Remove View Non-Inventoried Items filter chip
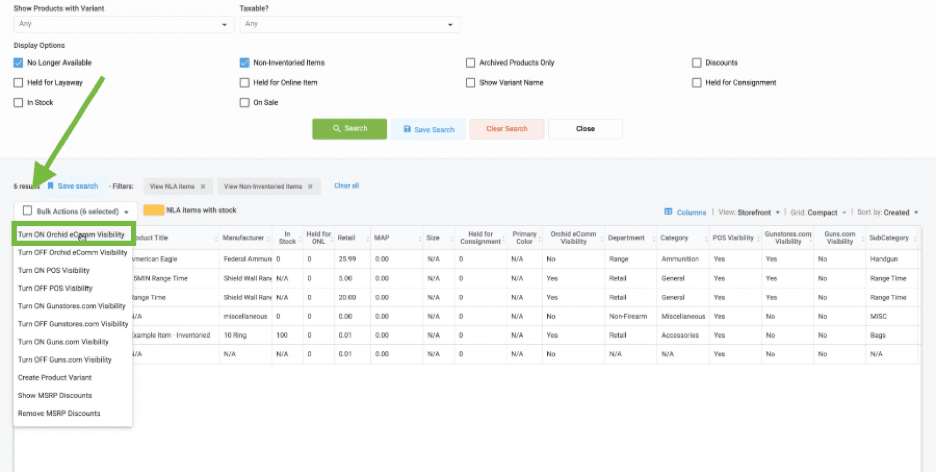 pos(310,186)
